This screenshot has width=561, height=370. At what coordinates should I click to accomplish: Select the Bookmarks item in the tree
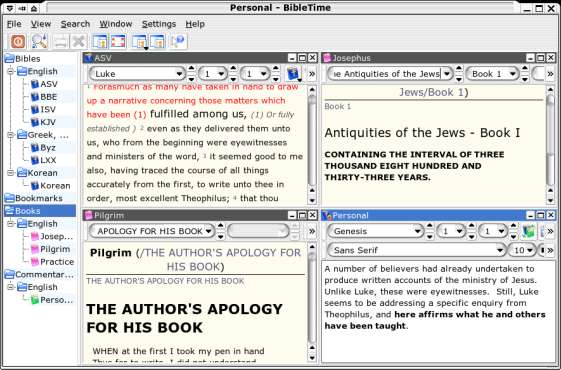pos(39,198)
